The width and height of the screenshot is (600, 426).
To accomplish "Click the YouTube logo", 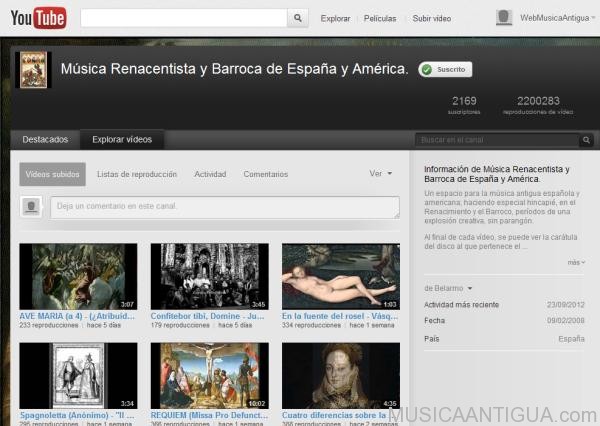I will pos(38,18).
